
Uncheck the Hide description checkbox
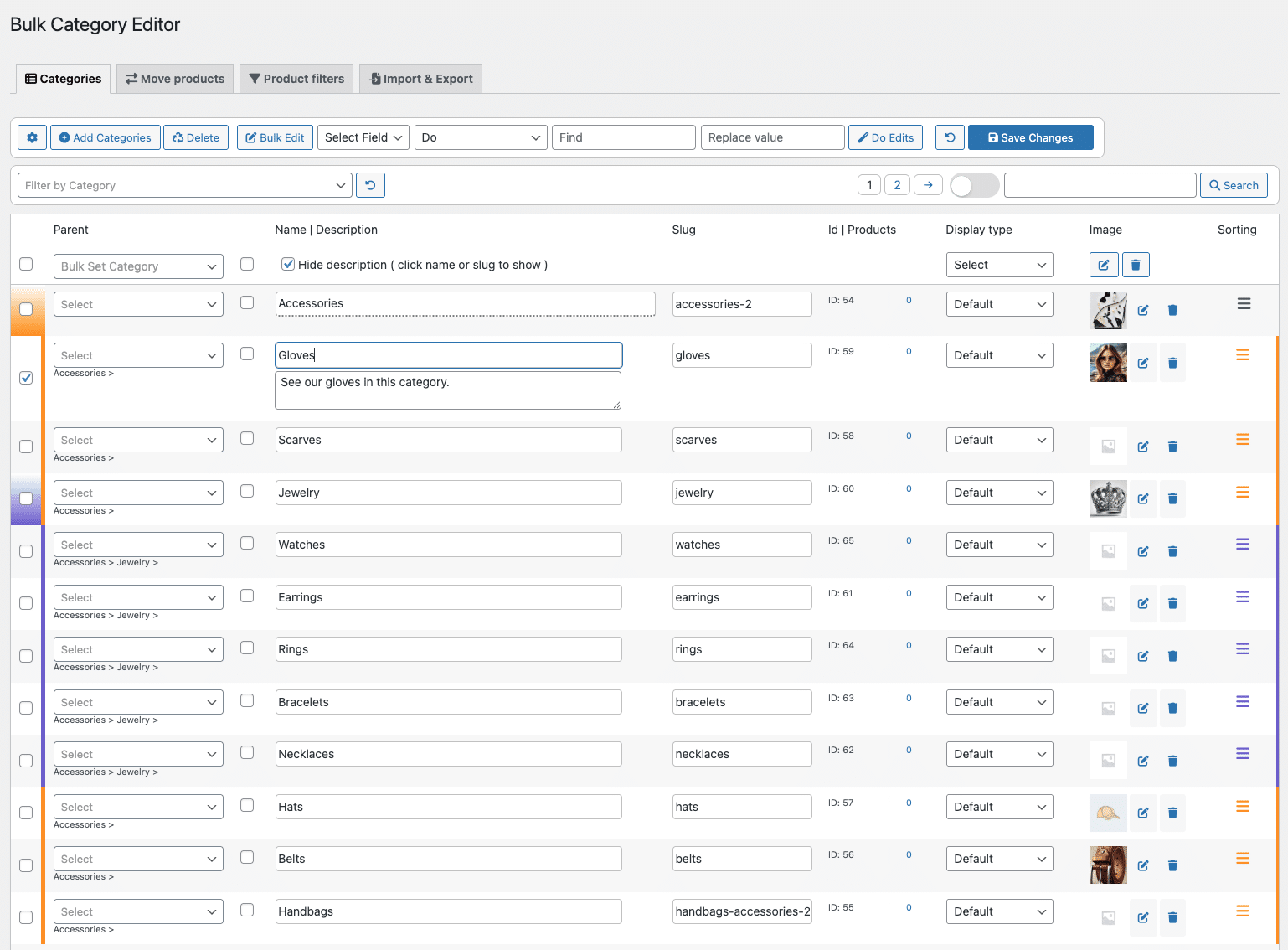coord(288,265)
